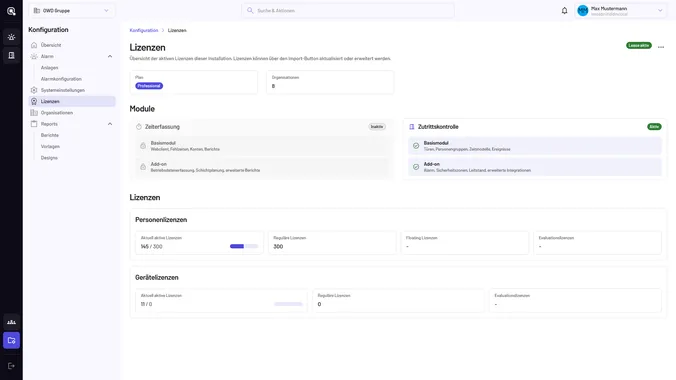
Task: Click the door icon next to Zutrittskontrolle
Action: click(412, 127)
